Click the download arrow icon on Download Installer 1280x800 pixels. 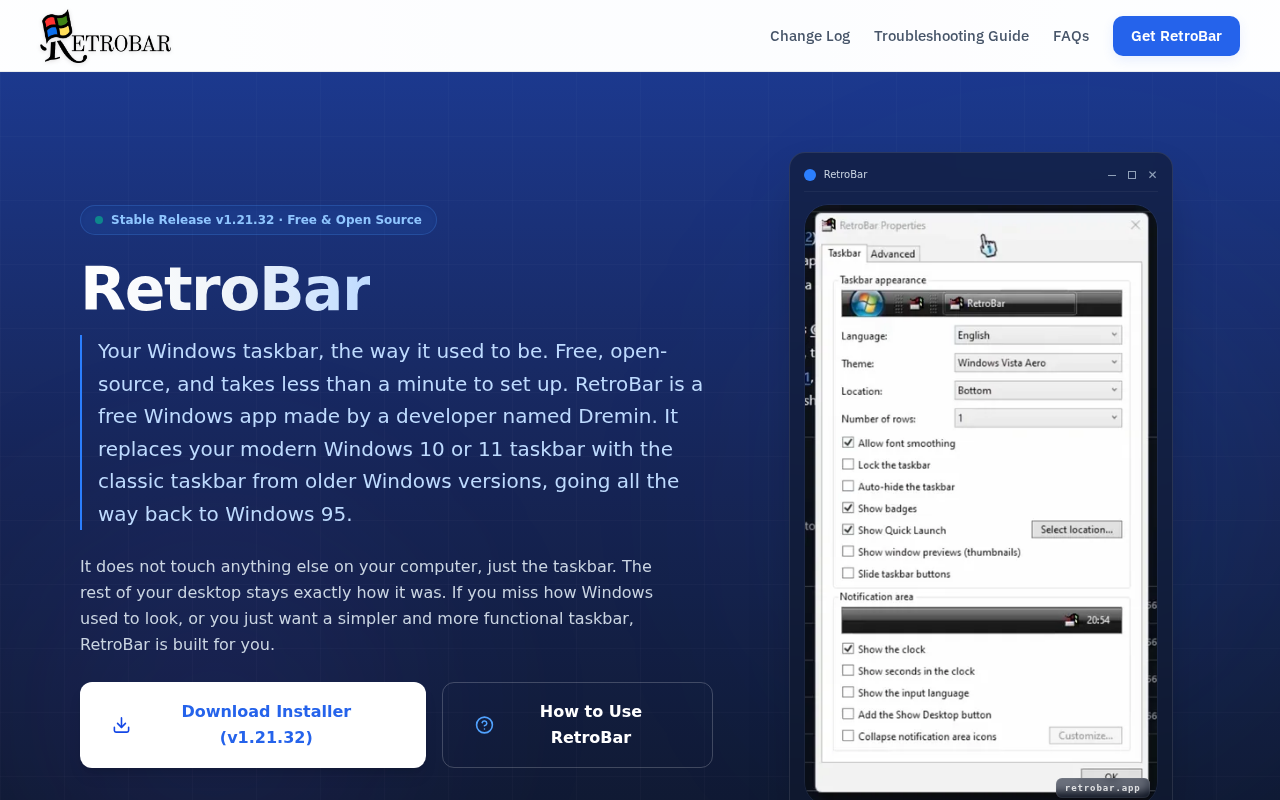point(122,725)
